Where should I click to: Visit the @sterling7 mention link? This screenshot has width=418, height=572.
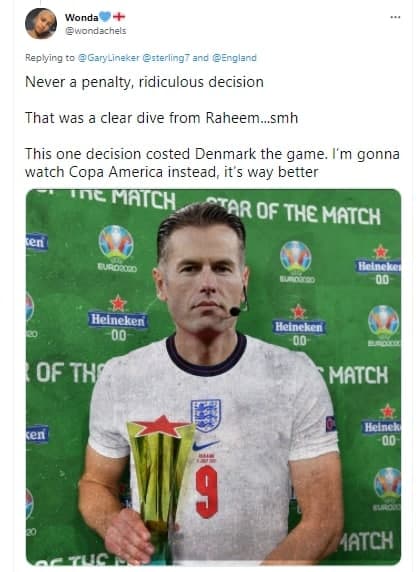(x=166, y=58)
